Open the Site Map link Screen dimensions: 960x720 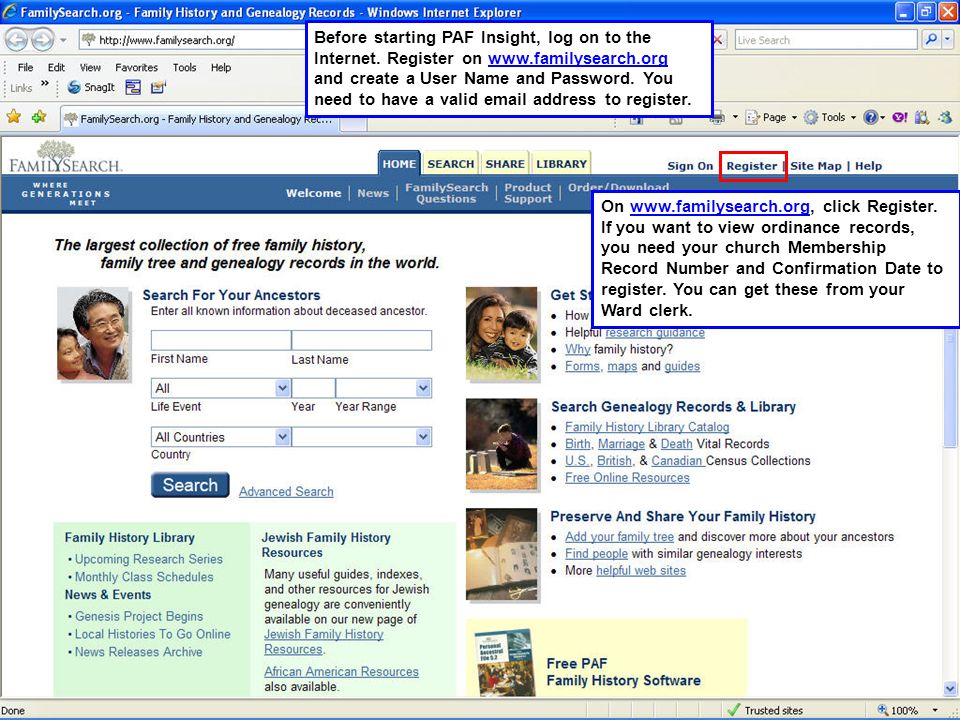pyautogui.click(x=816, y=166)
